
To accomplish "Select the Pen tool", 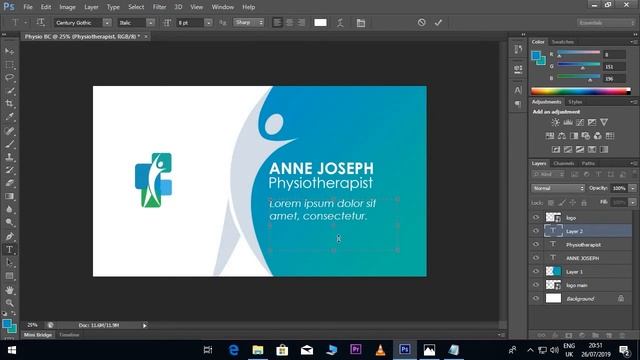I will [x=9, y=236].
